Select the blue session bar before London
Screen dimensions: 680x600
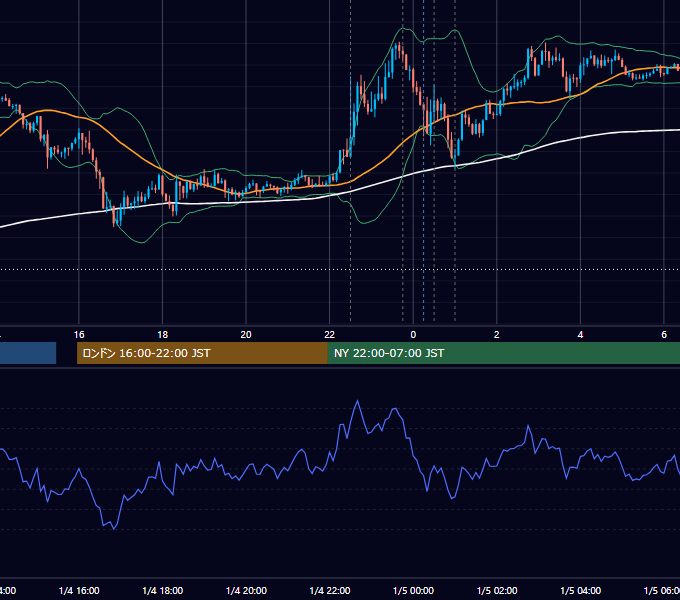(28, 353)
